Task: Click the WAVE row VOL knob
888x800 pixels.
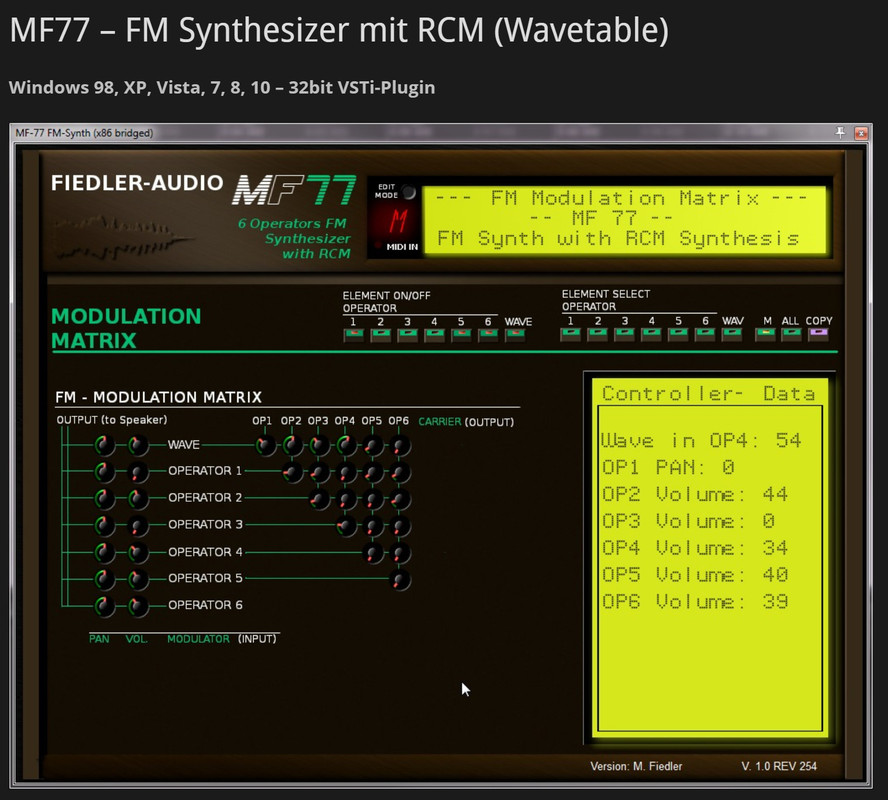Action: coord(137,446)
